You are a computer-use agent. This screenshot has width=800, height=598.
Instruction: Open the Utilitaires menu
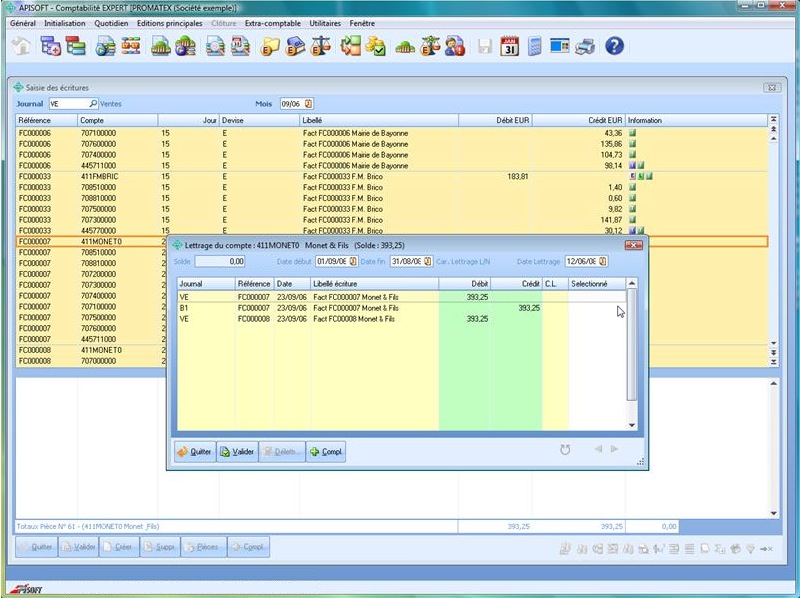coord(325,23)
